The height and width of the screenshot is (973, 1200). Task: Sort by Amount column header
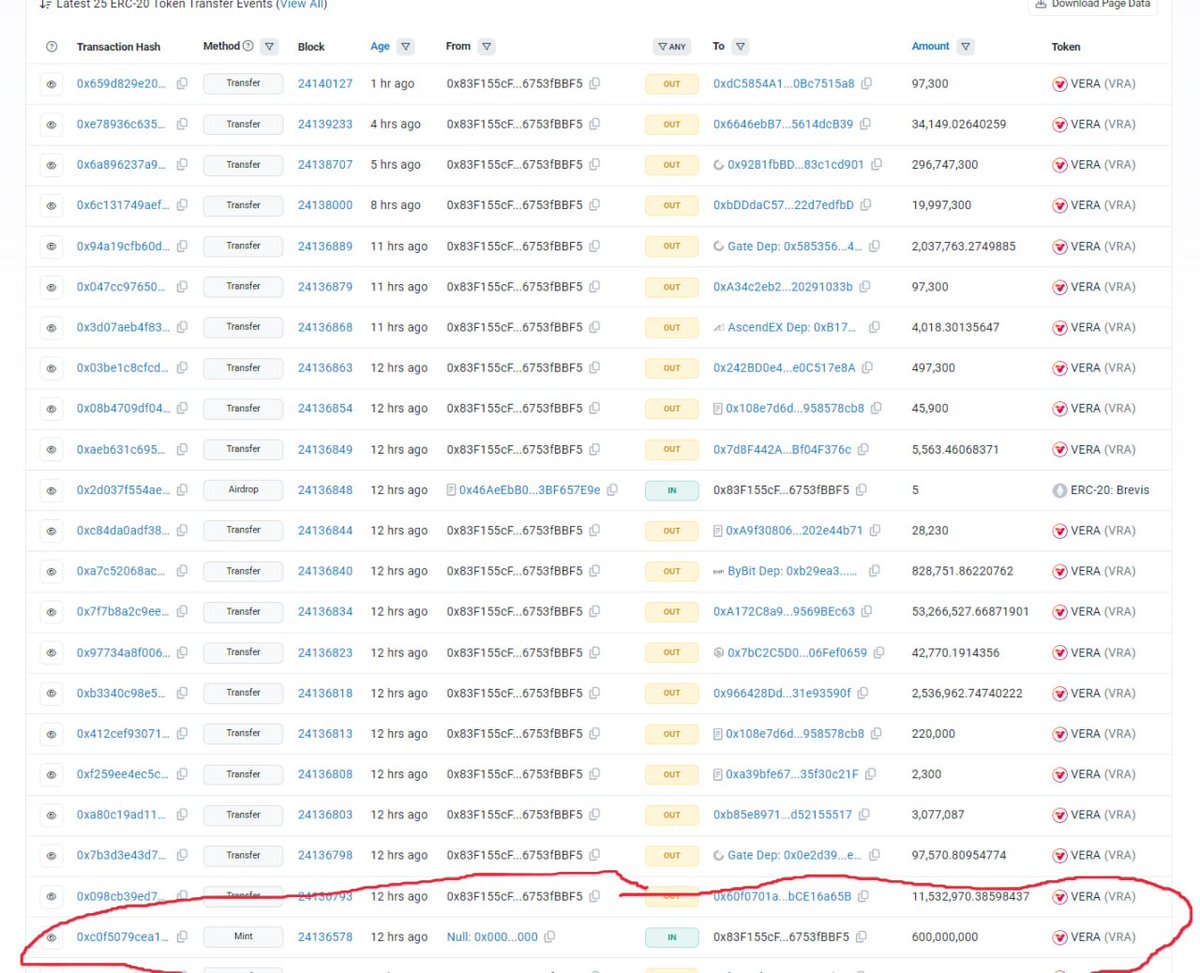click(930, 46)
